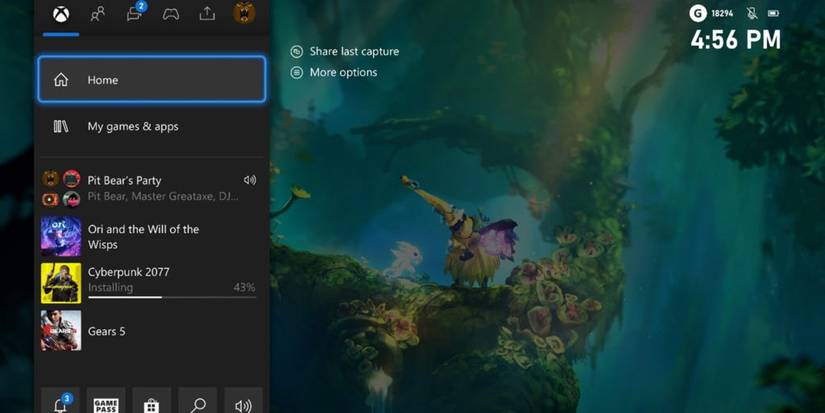
Task: Open the Capture & share tab
Action: click(207, 14)
